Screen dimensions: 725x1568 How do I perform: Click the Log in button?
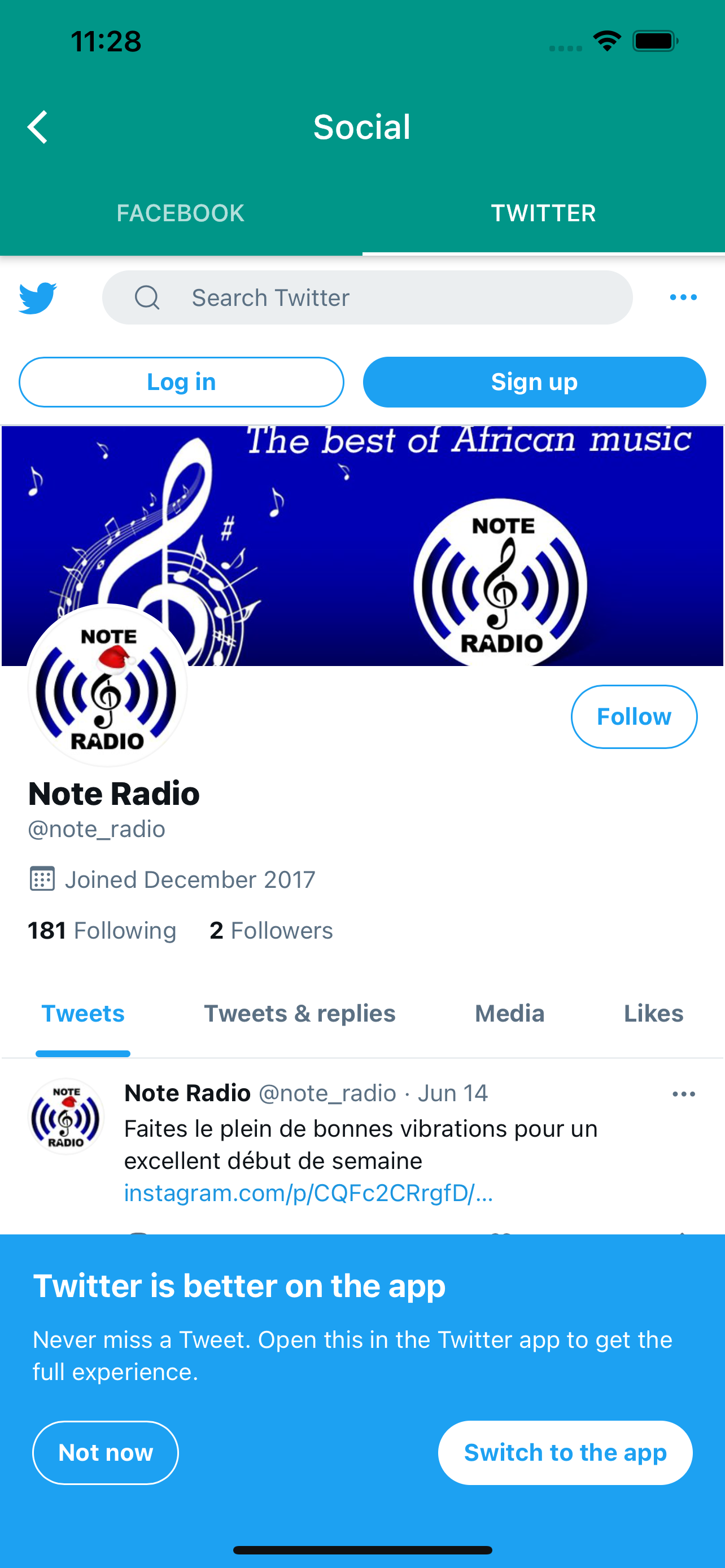181,382
